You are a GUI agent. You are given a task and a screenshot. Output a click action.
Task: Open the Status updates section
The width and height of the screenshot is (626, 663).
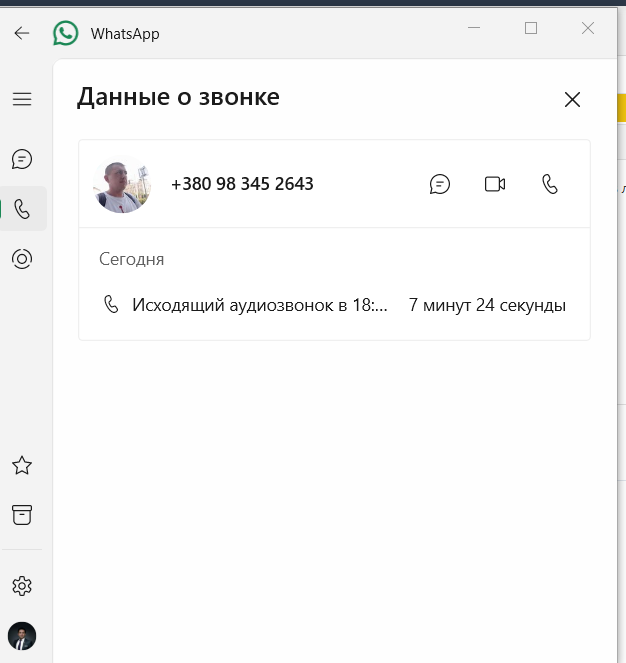(x=22, y=259)
